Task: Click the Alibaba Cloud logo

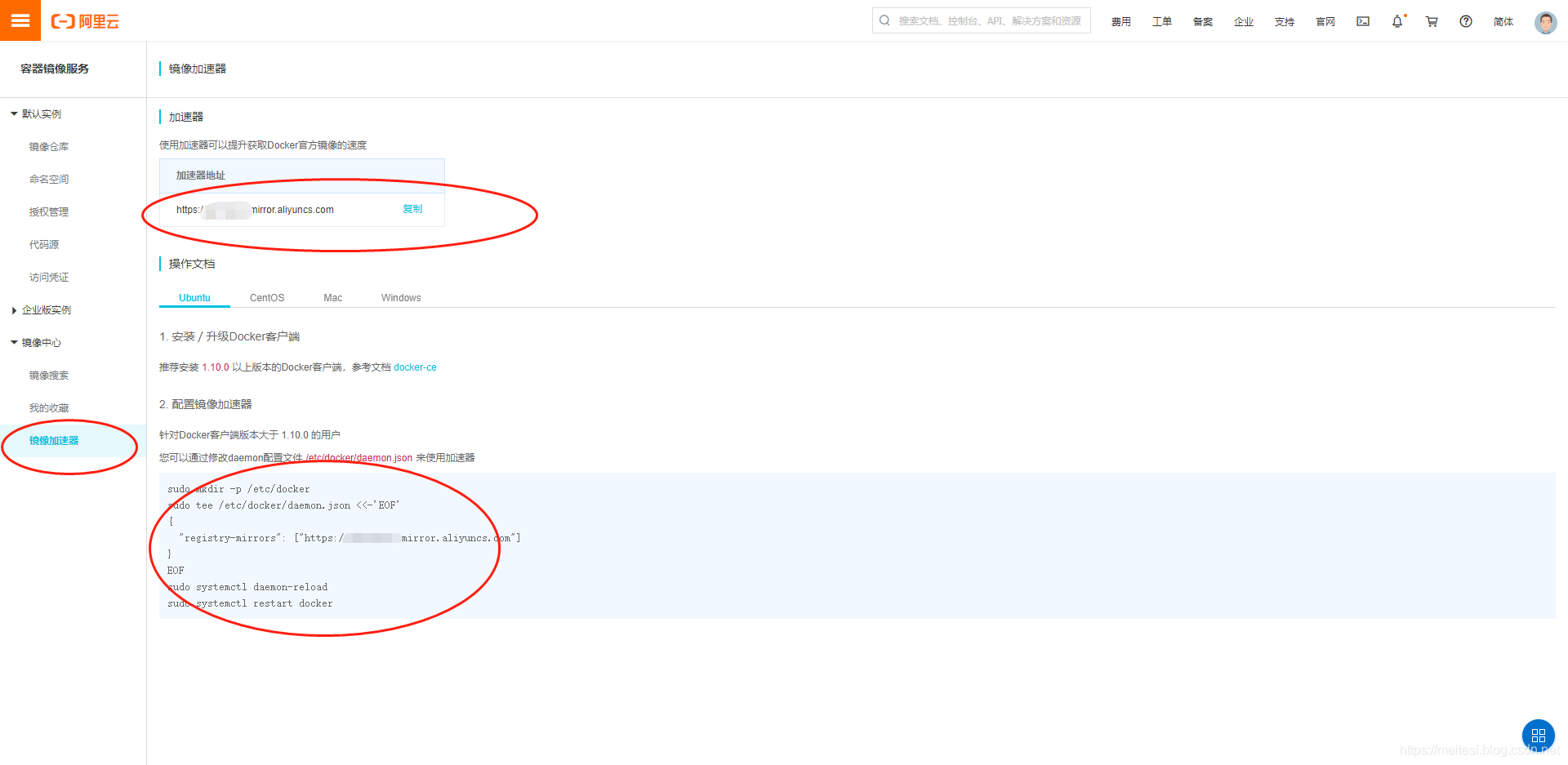Action: (x=85, y=21)
